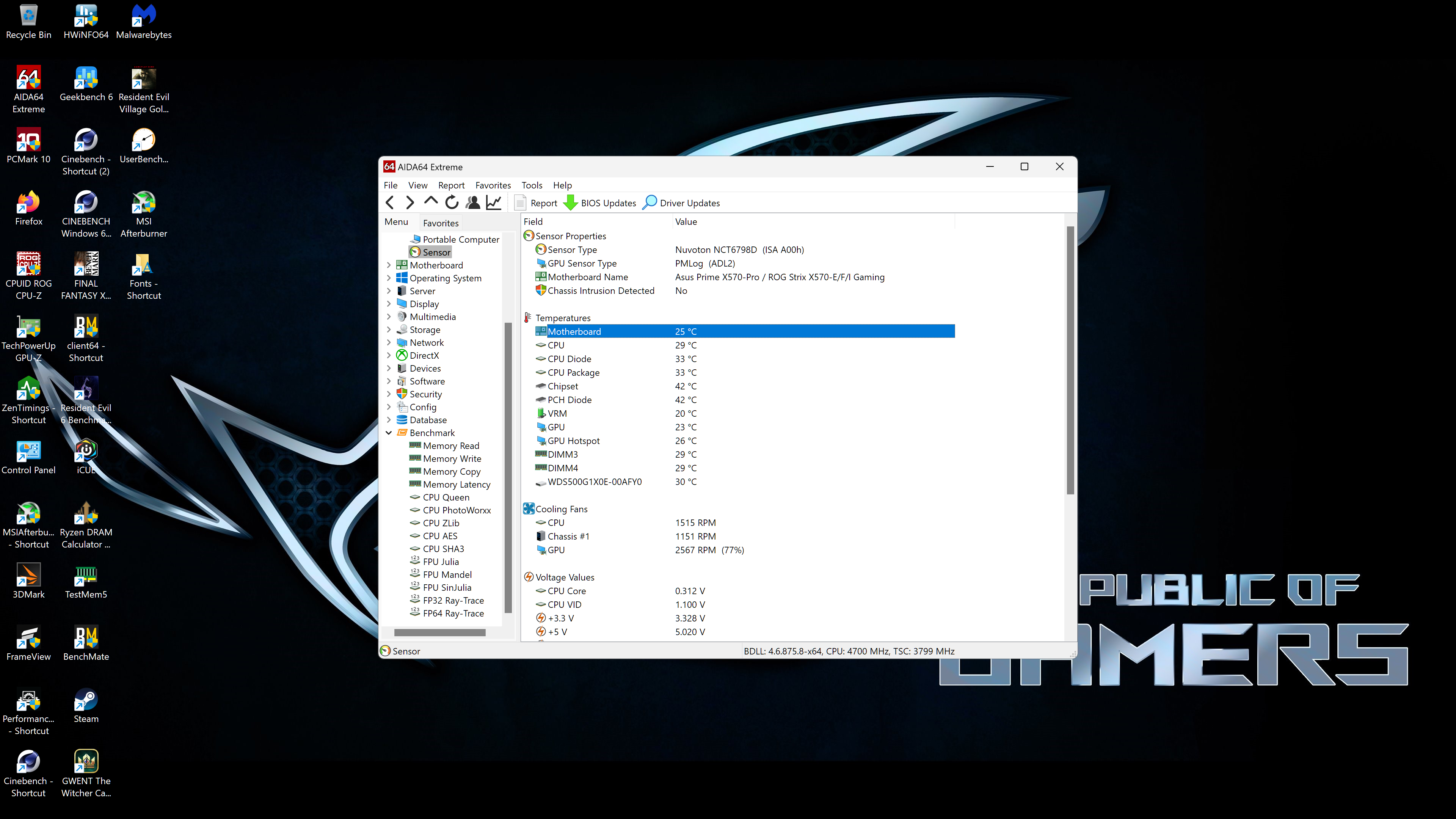The image size is (1456, 819).
Task: Open the View menu
Action: coord(418,185)
